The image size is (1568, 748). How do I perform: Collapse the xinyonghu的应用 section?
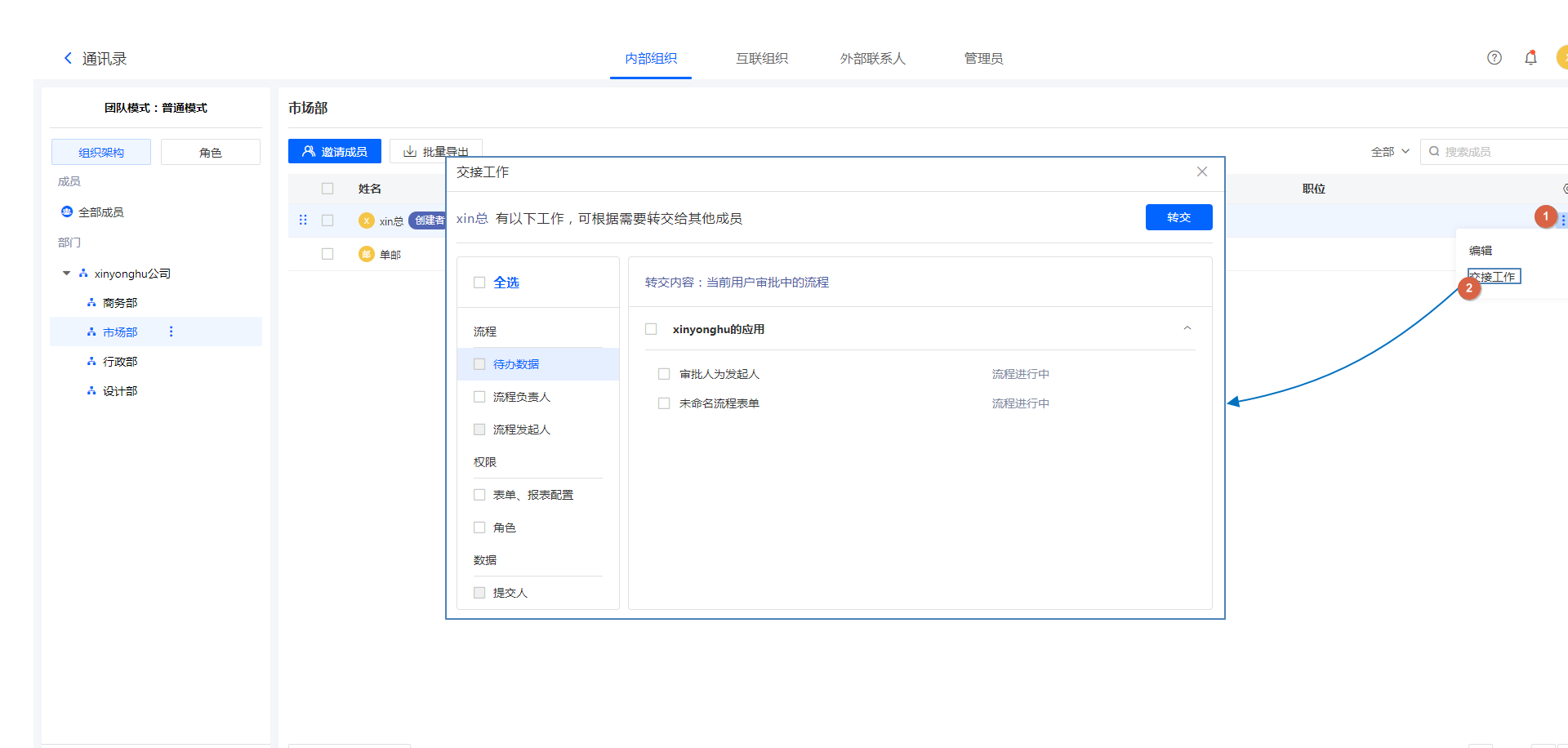click(x=1187, y=329)
